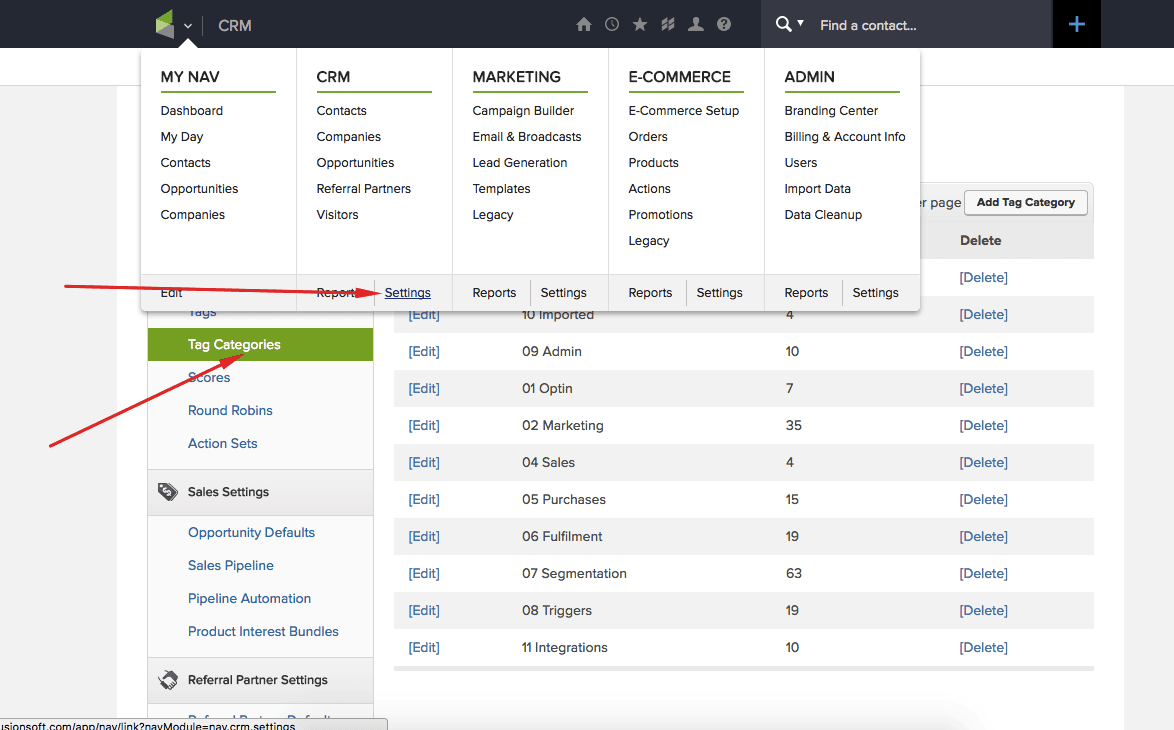Open Action Sets in sidebar
The height and width of the screenshot is (730, 1174).
[222, 443]
